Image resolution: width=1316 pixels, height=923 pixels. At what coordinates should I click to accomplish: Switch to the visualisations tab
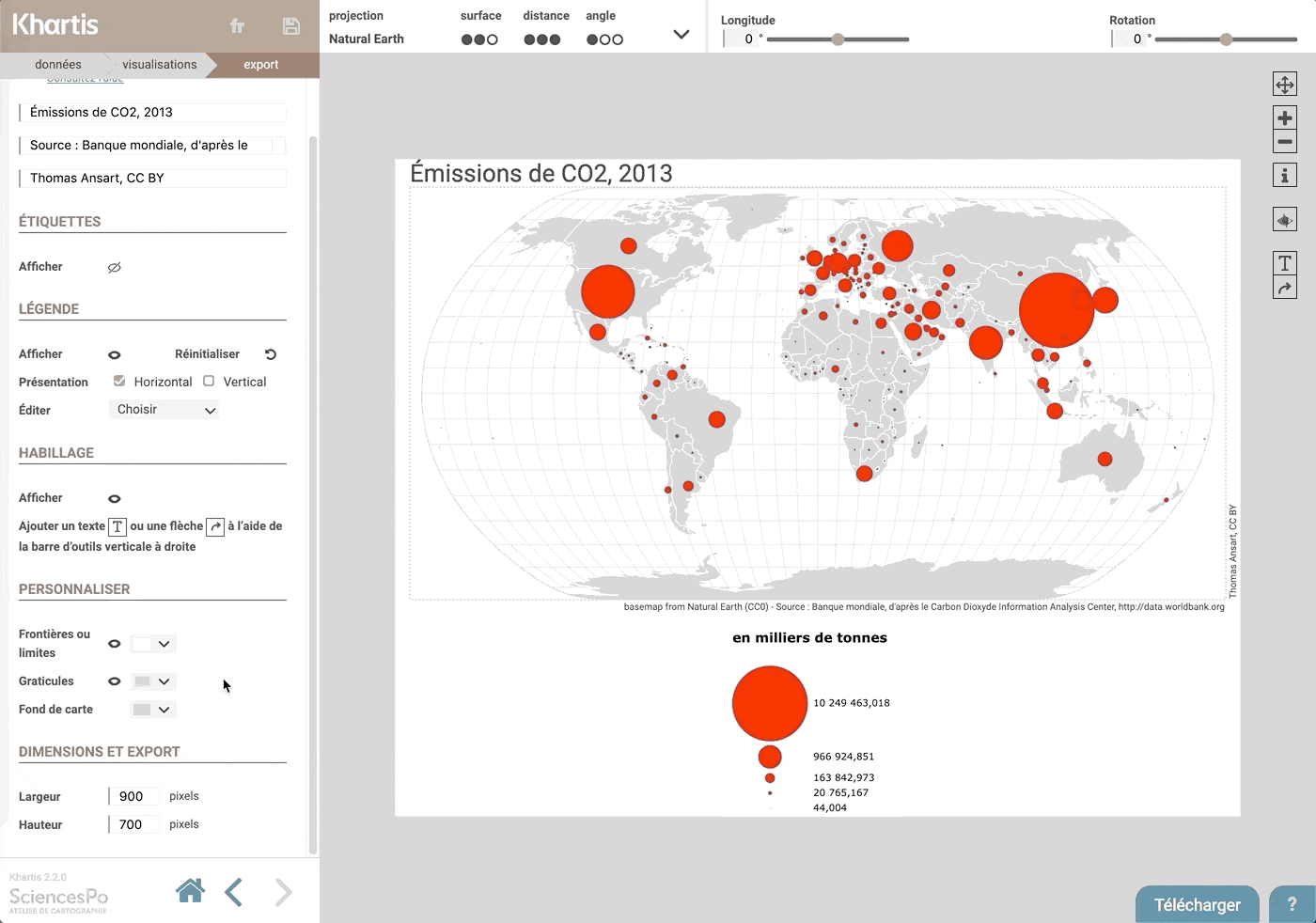159,65
